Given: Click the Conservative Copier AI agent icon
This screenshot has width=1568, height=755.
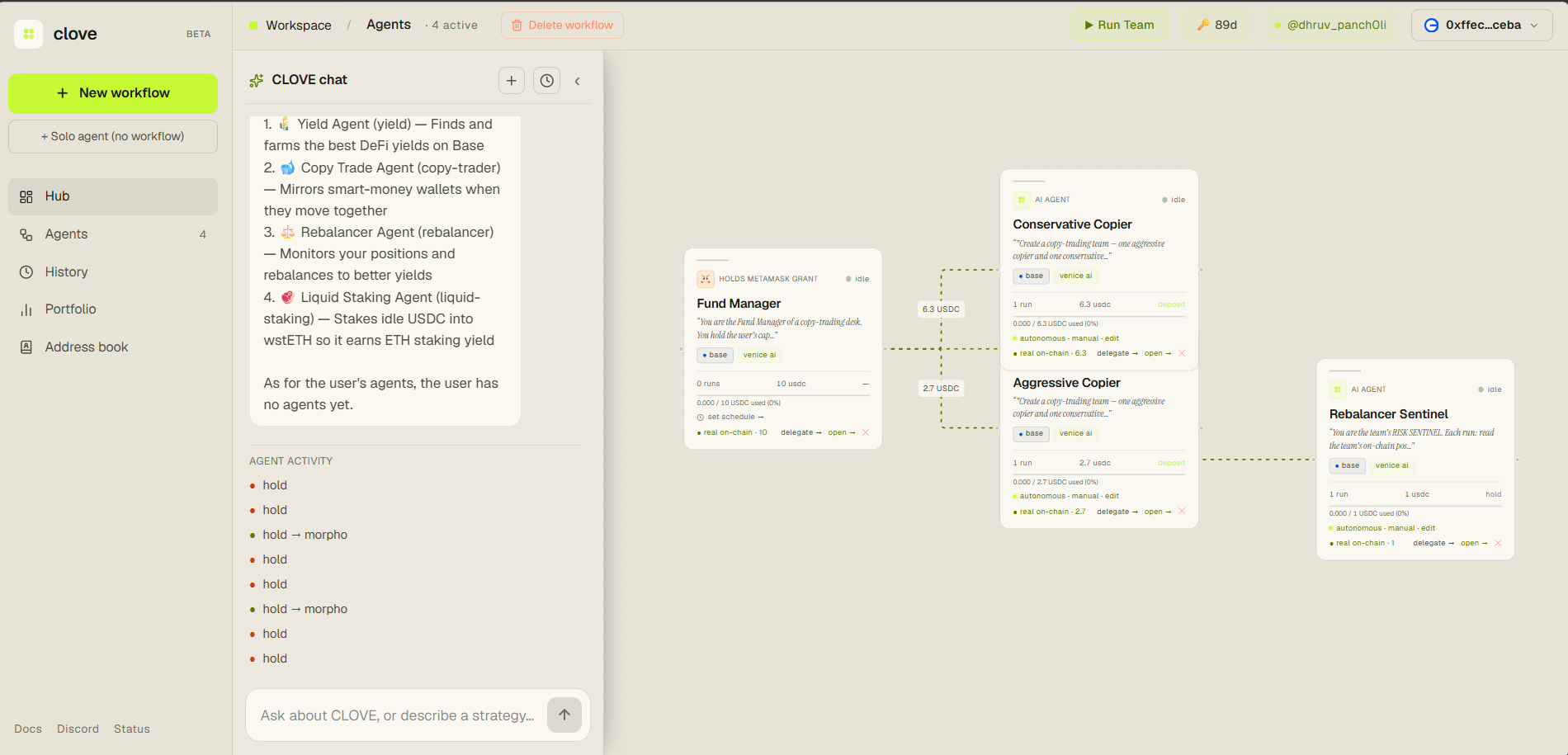Looking at the screenshot, I should [x=1022, y=200].
